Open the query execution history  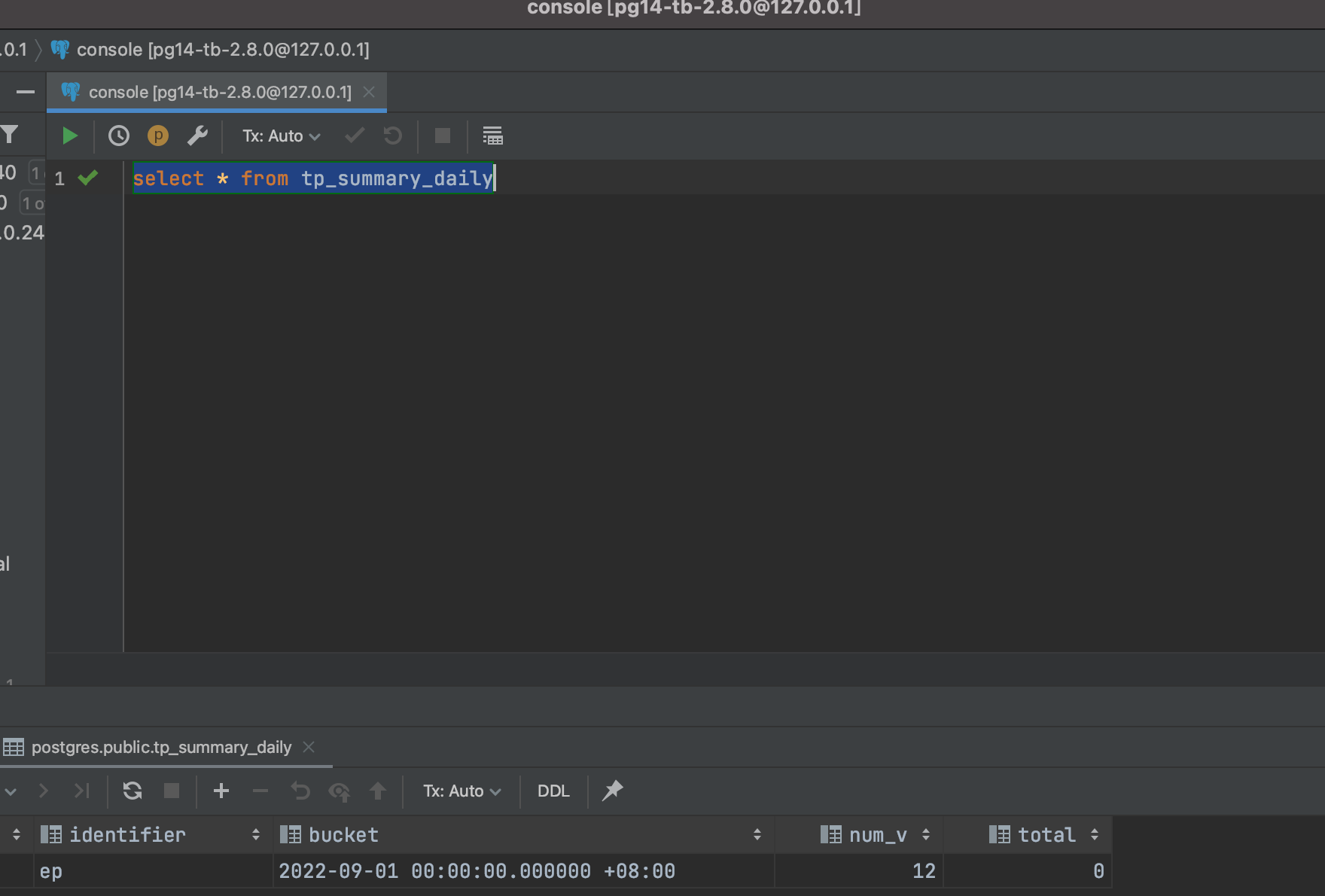(118, 136)
